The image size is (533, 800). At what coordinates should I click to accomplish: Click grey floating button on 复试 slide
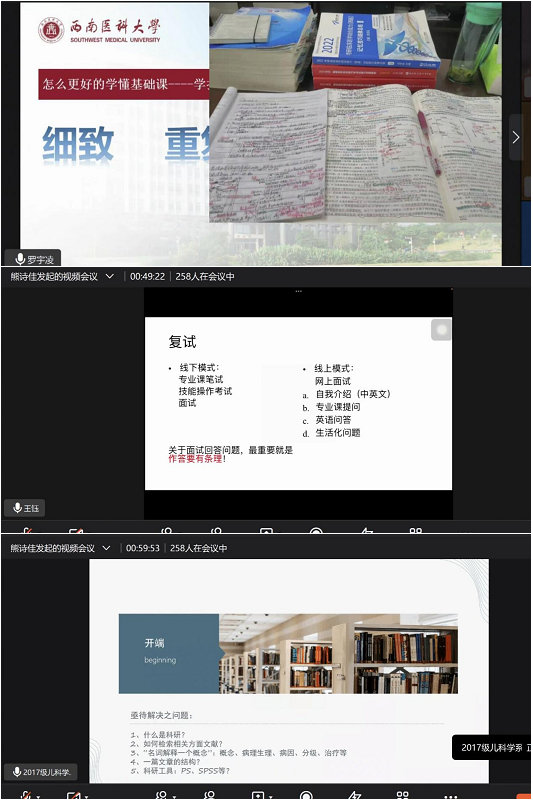(x=441, y=330)
